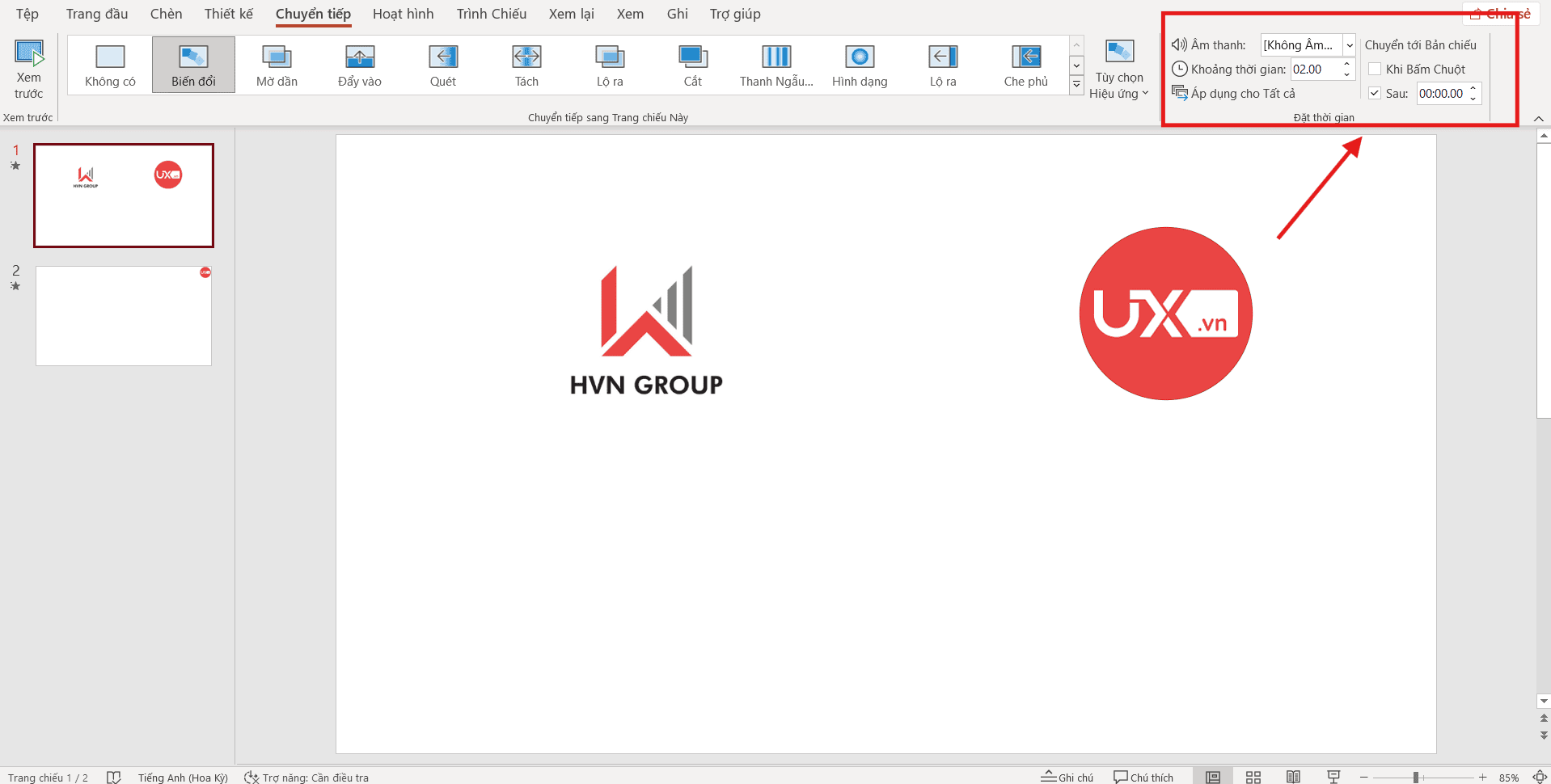This screenshot has height=784, width=1551.
Task: Switch to the Xem tab
Action: 630,14
